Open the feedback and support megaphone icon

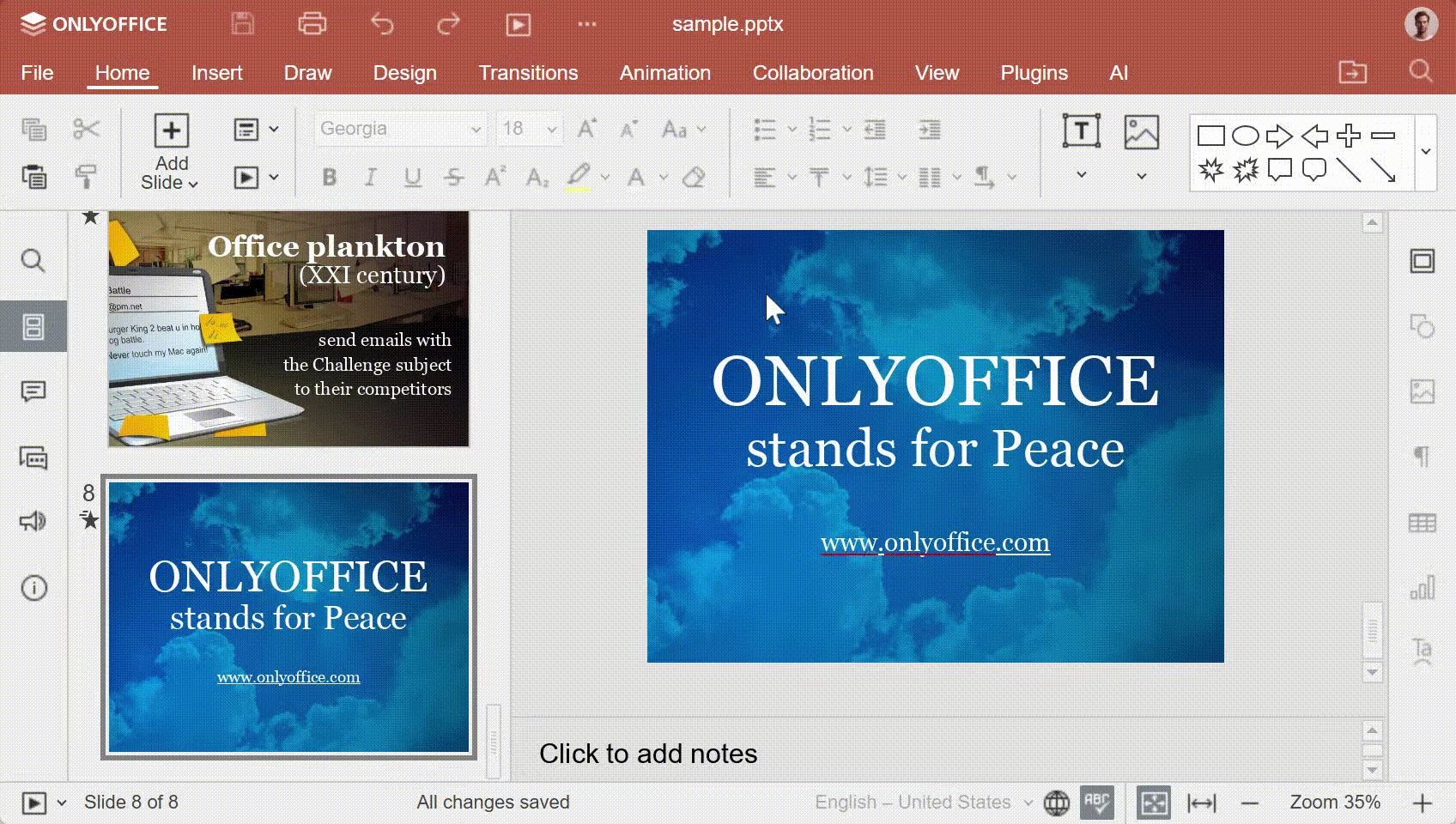33,522
